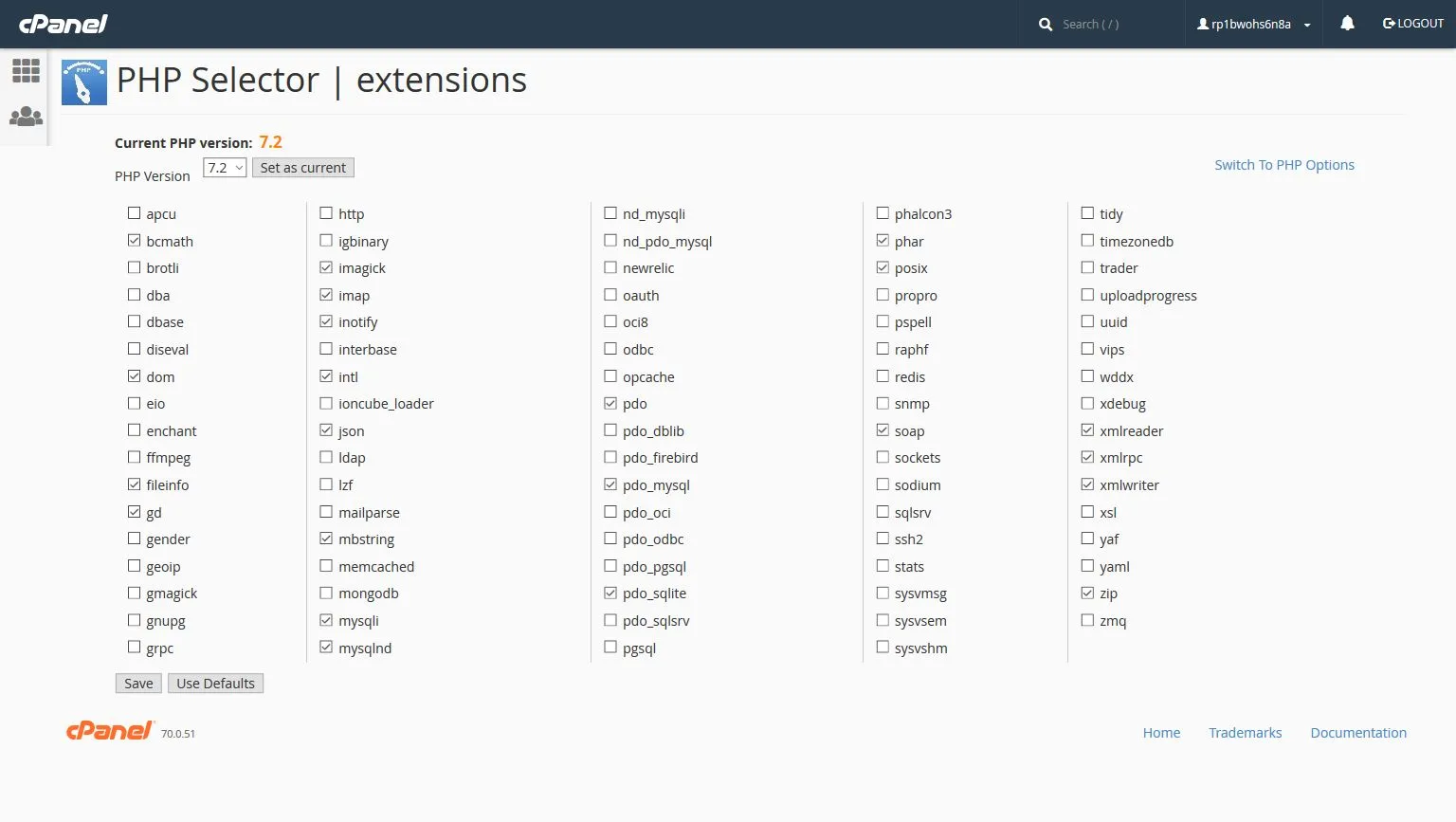Save the extension selection
This screenshot has height=822, width=1456.
(138, 684)
